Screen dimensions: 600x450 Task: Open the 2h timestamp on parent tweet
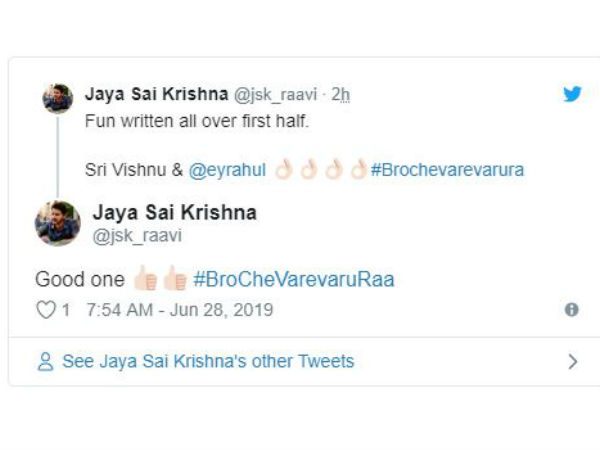pos(340,94)
